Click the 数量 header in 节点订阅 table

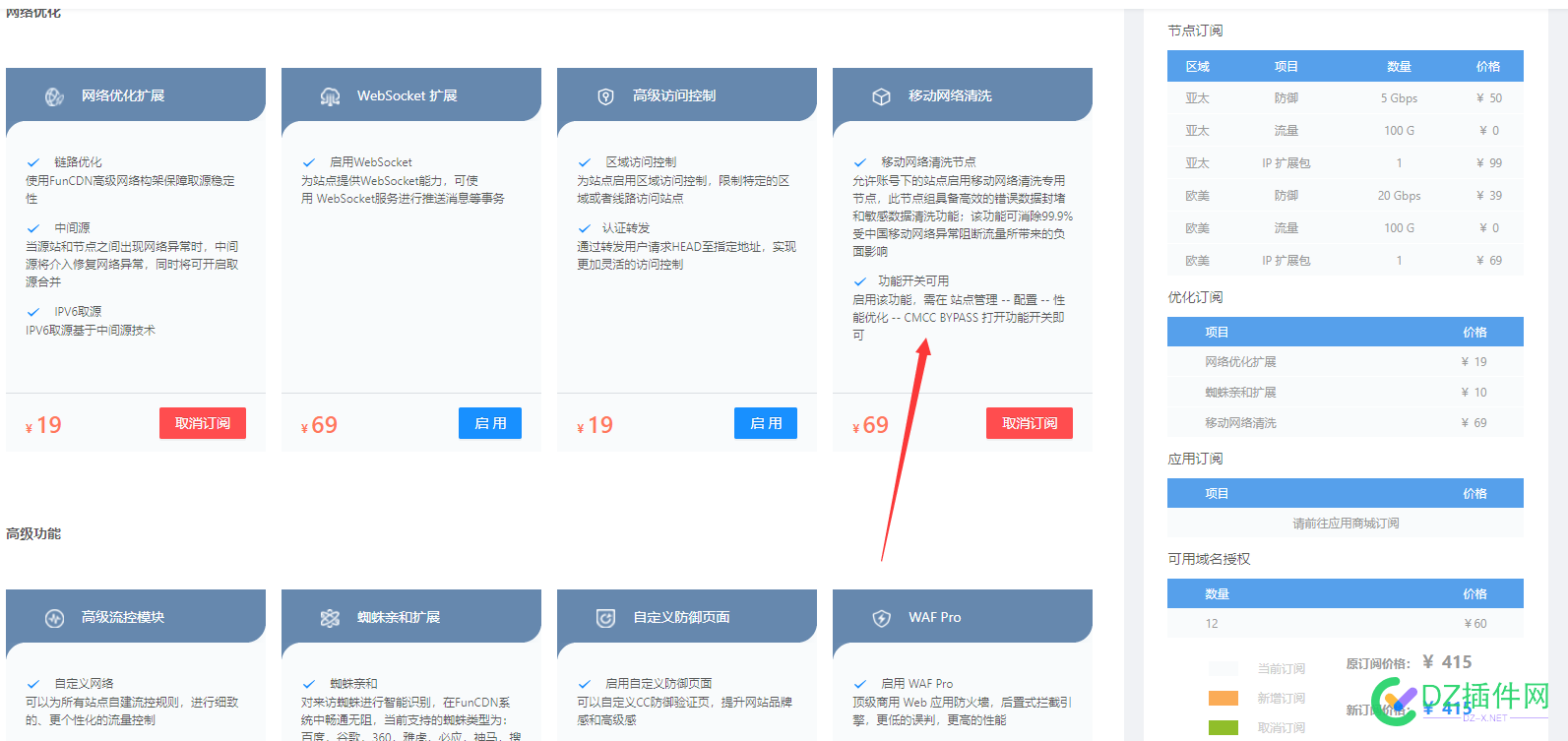coord(1399,67)
